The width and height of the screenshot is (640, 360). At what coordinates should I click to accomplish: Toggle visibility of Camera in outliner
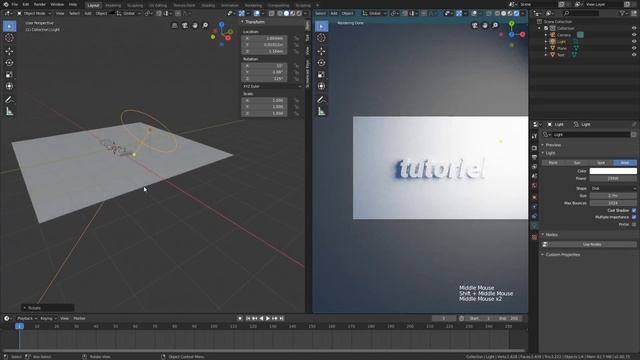[x=634, y=35]
